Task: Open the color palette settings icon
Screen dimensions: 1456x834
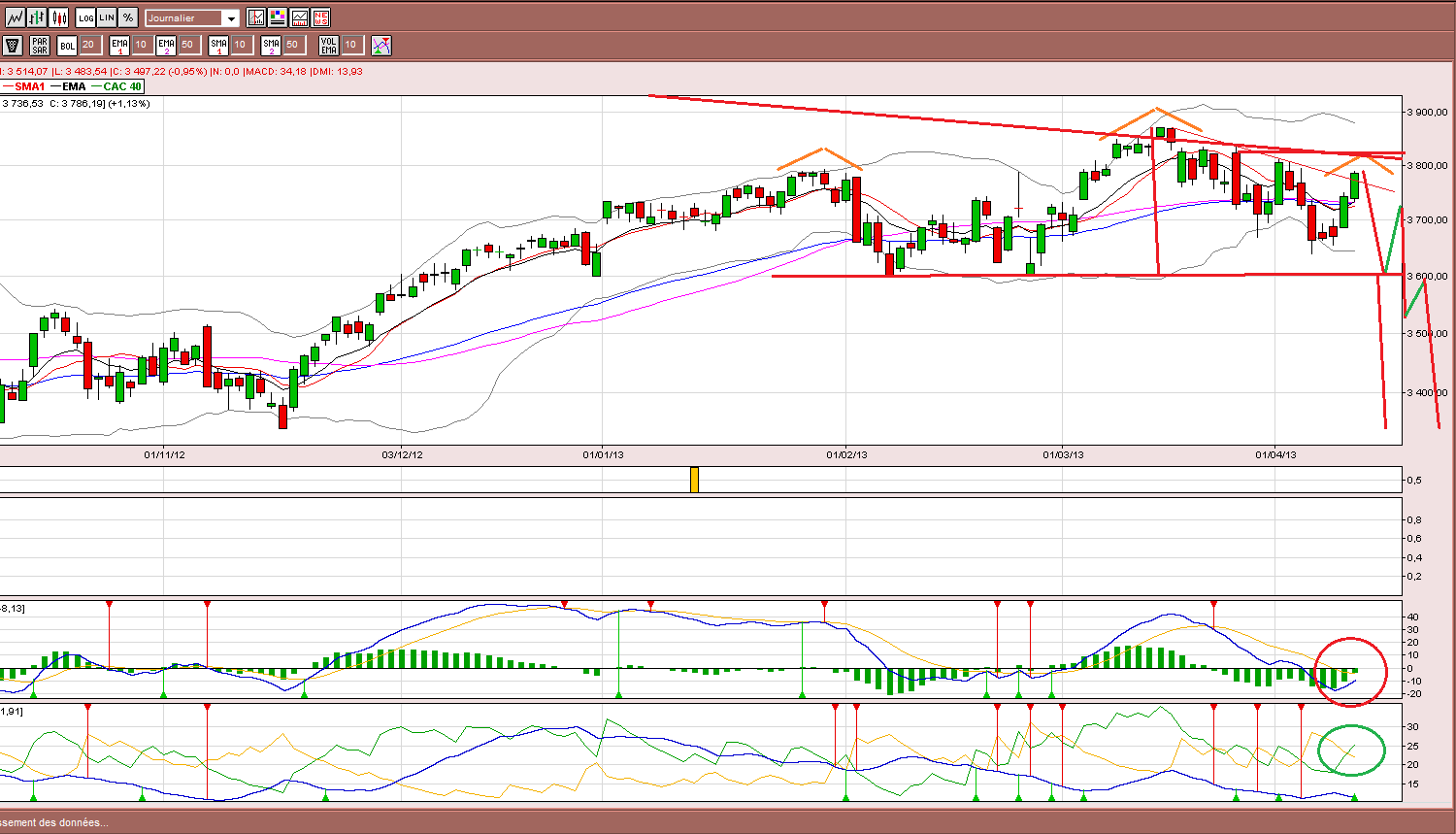Action: tap(278, 17)
